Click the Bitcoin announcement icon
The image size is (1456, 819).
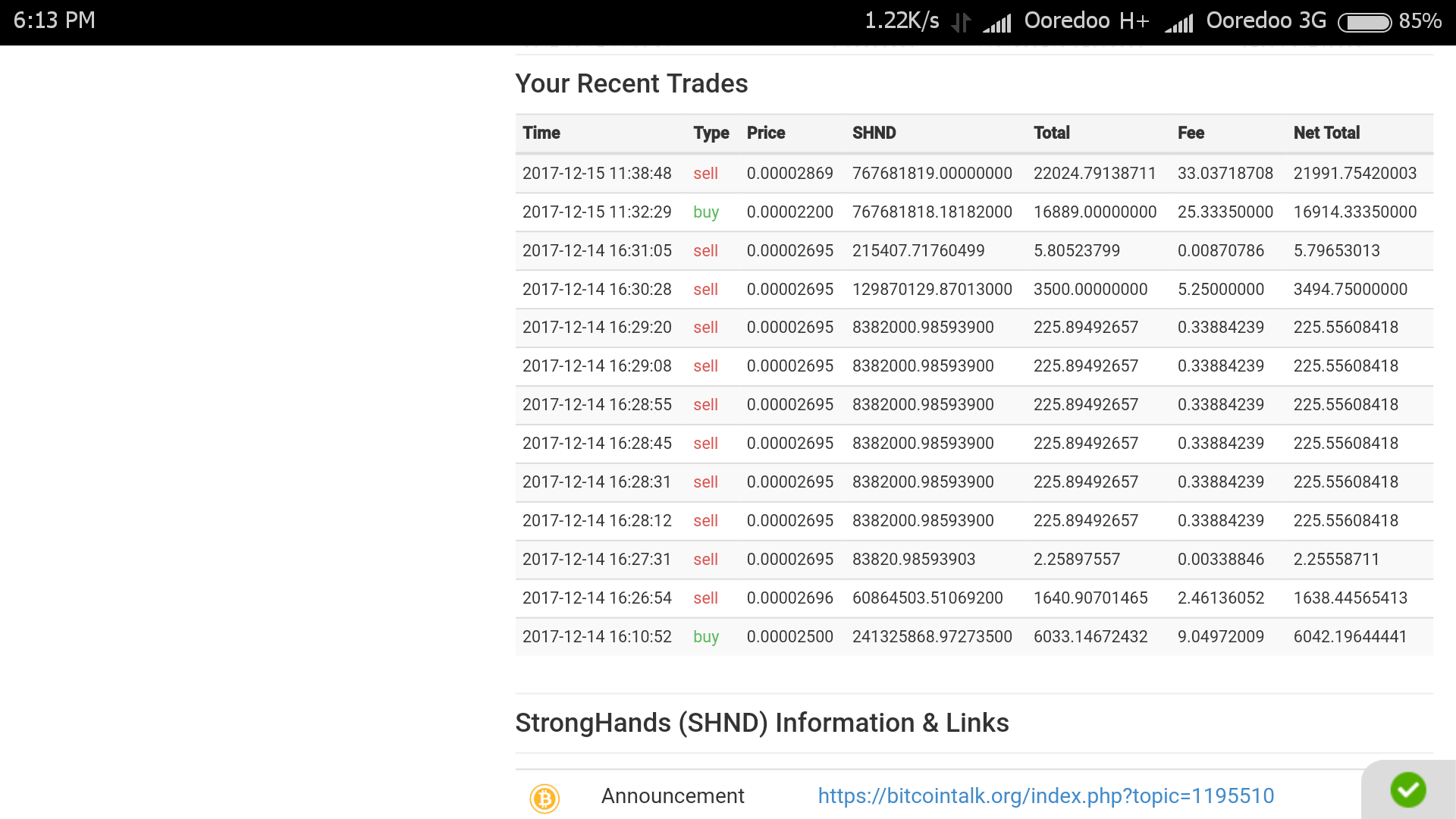pos(544,798)
